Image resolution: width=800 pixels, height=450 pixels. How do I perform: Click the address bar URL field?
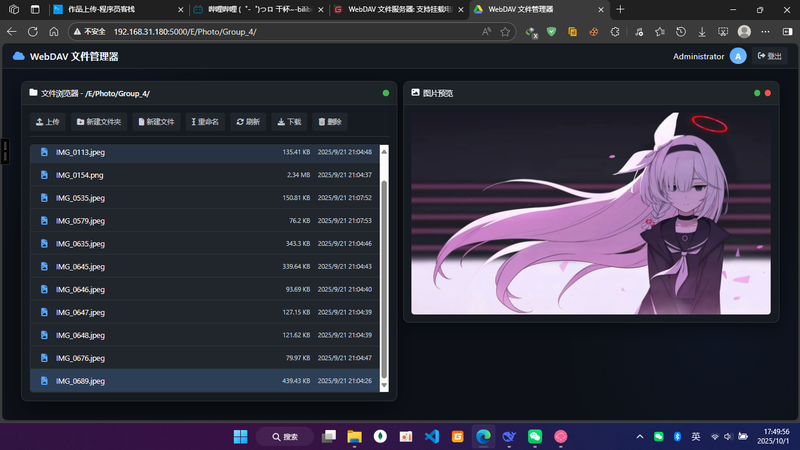(293, 32)
